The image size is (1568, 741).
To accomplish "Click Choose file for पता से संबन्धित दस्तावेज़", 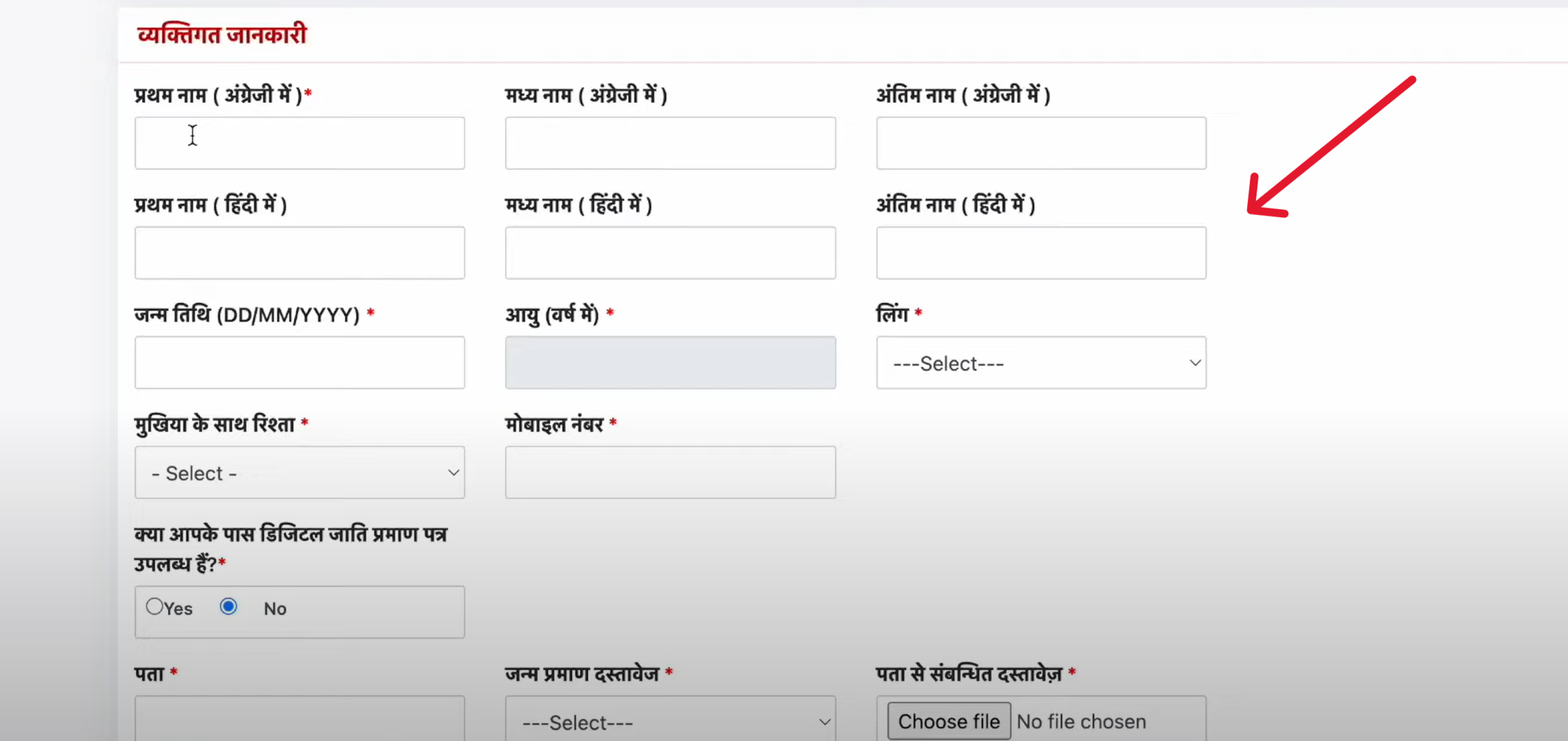I will tap(947, 721).
